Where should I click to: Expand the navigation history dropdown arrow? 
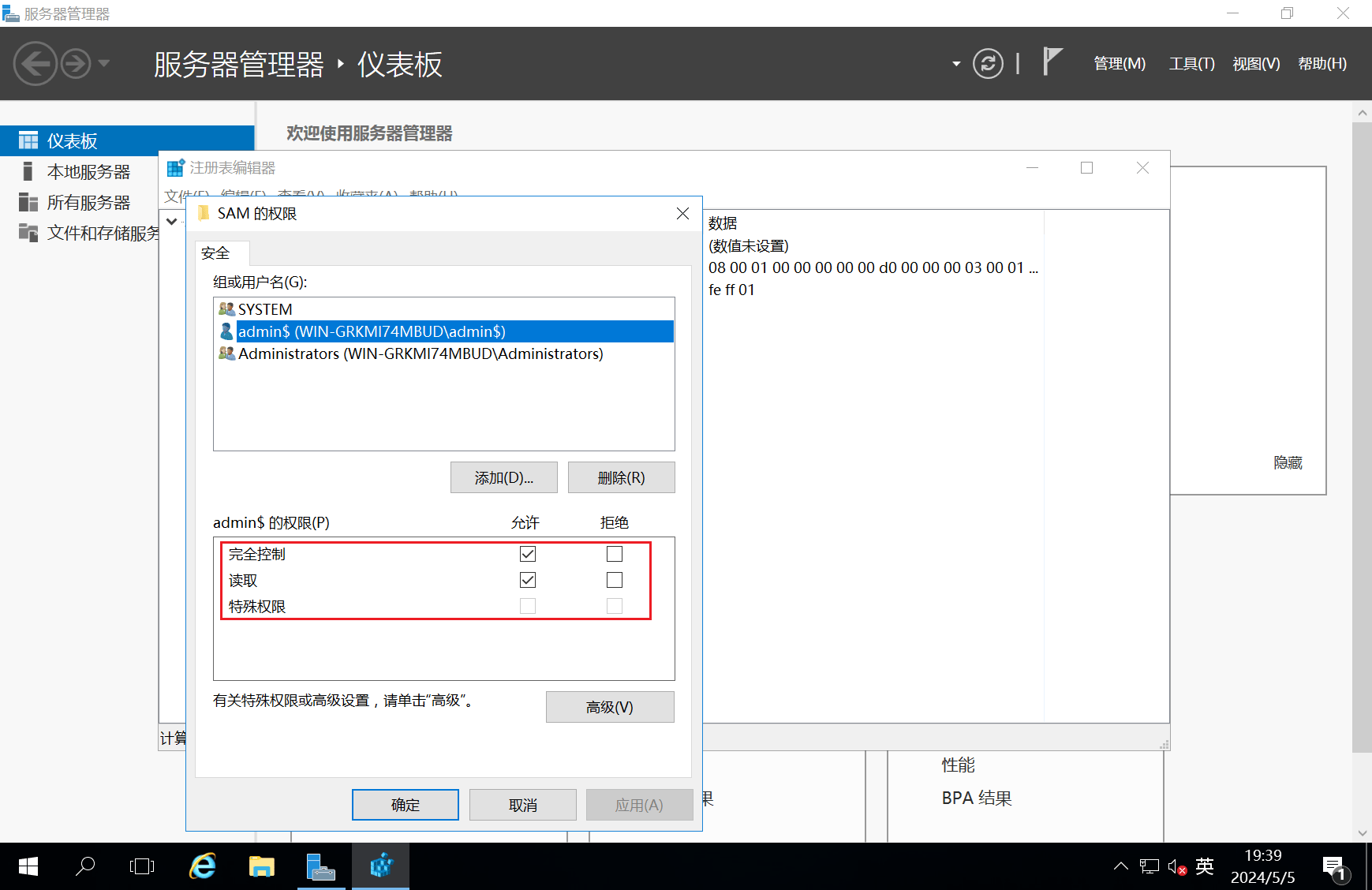pyautogui.click(x=104, y=64)
